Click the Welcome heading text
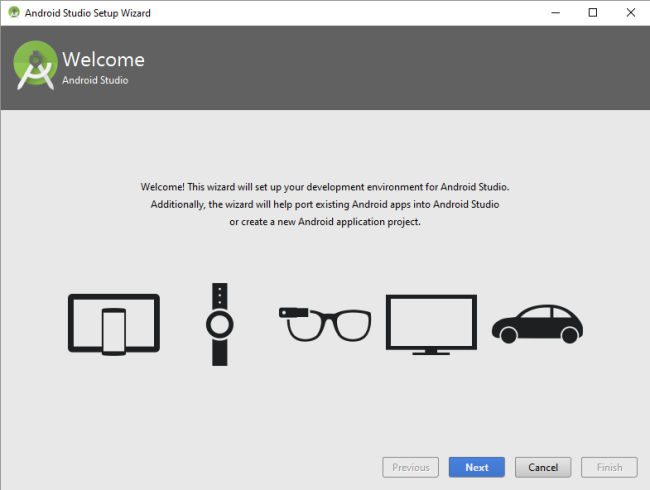Viewport: 650px width, 490px height. [103, 60]
